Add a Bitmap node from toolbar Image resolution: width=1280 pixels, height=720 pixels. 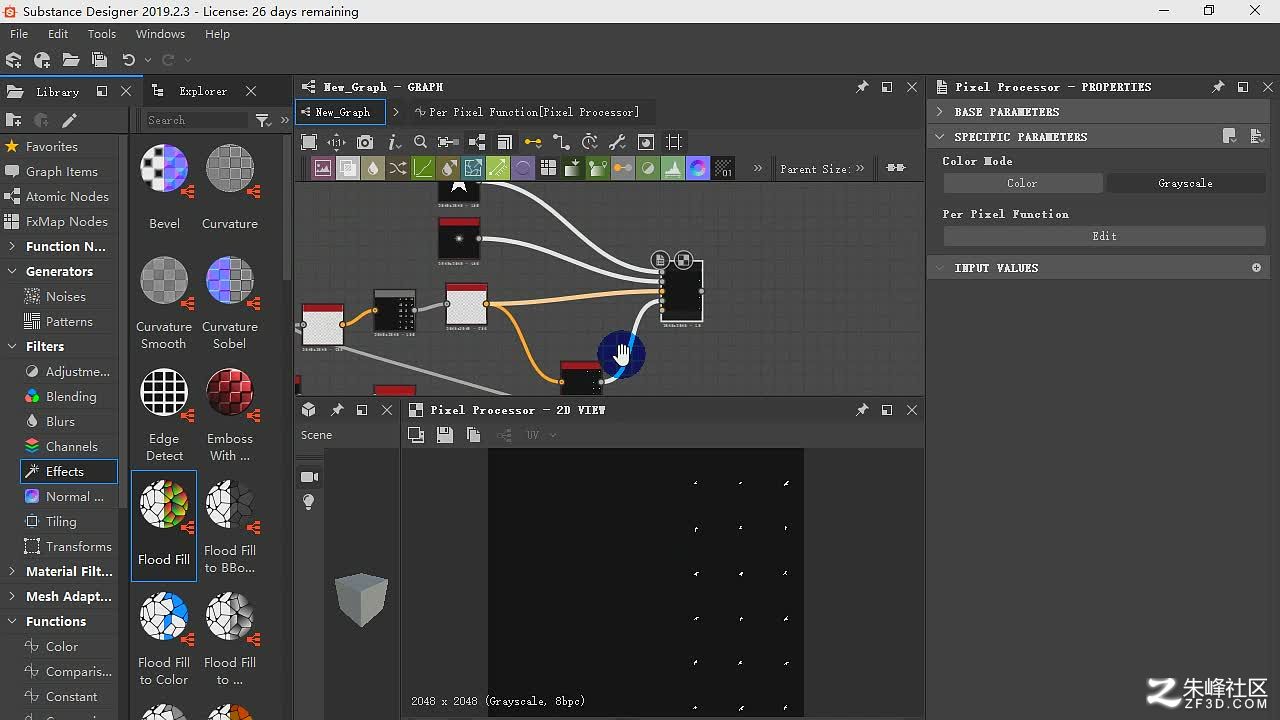pos(323,168)
